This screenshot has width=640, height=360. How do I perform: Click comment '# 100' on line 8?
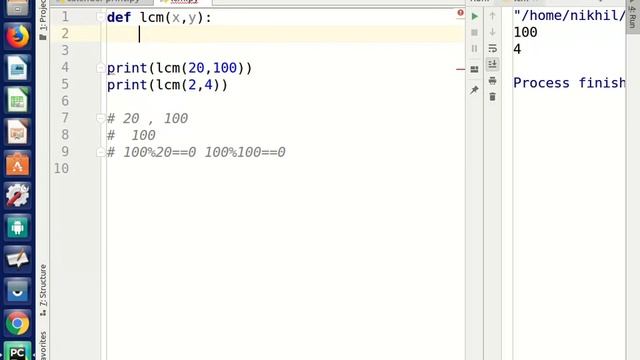pyautogui.click(x=131, y=135)
